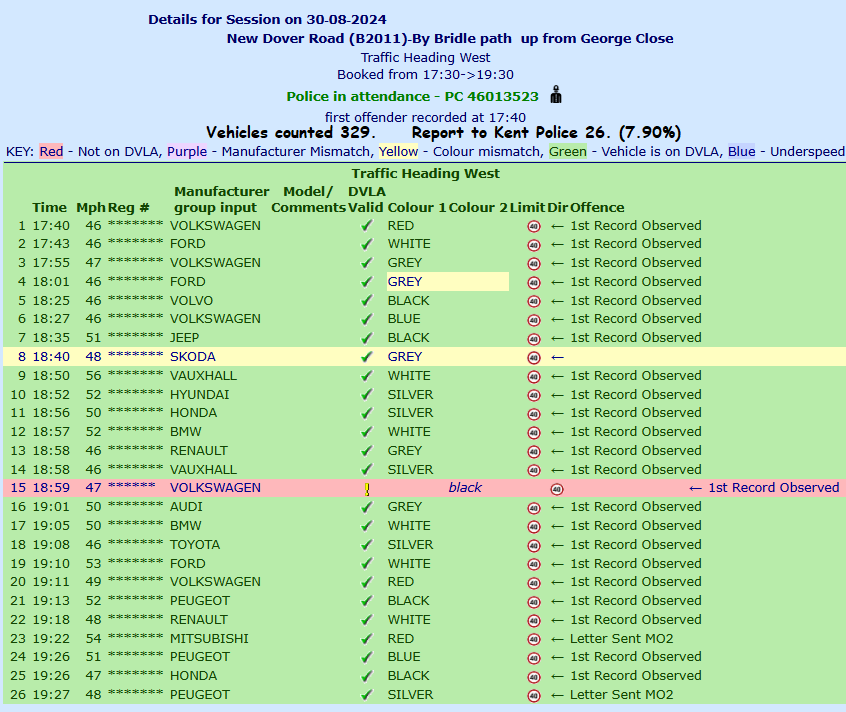Click the direction arrow in pink row 15
Screen dimensions: 846x712
695,488
